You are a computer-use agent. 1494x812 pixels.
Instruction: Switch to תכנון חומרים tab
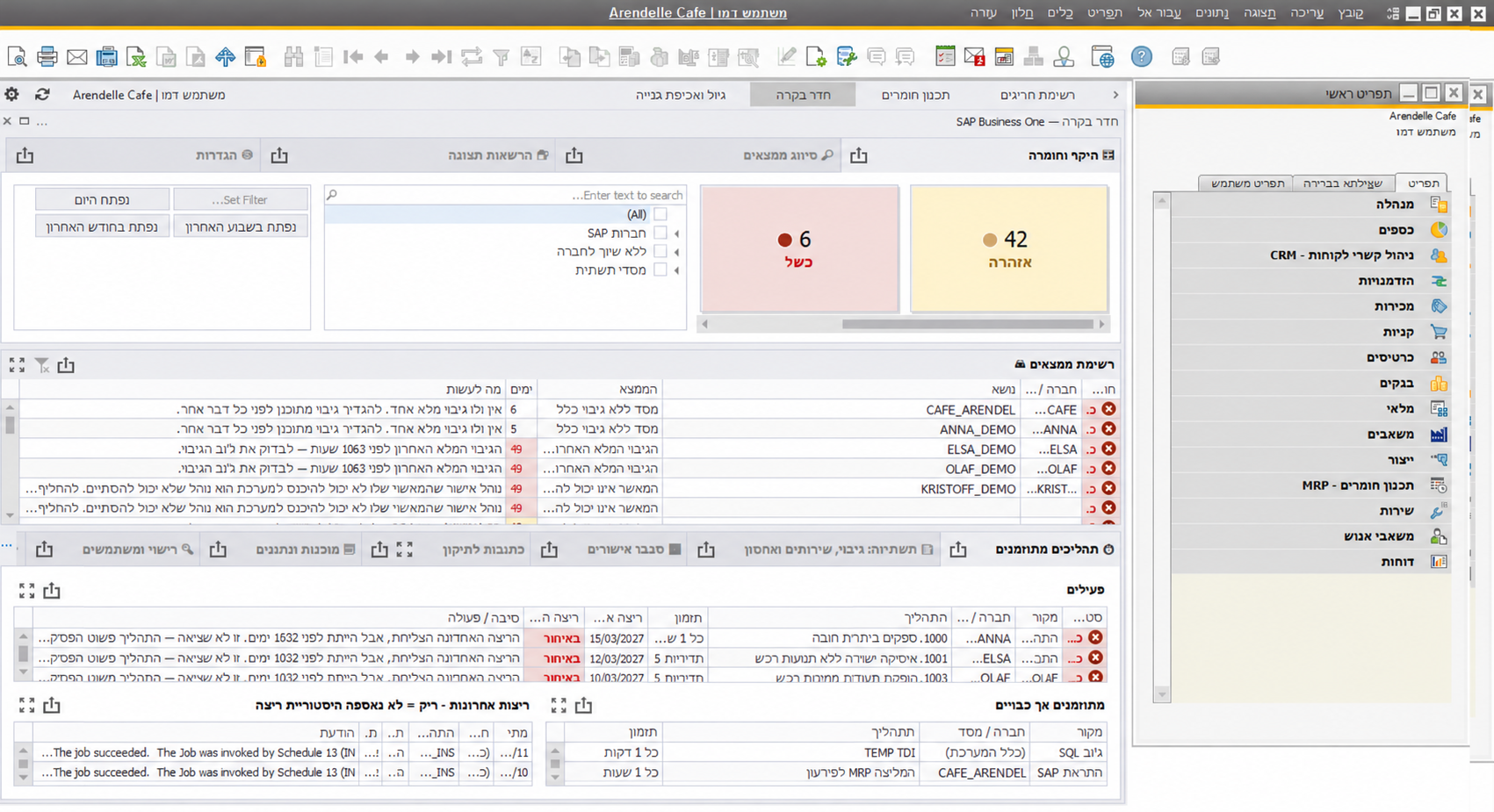pos(915,95)
